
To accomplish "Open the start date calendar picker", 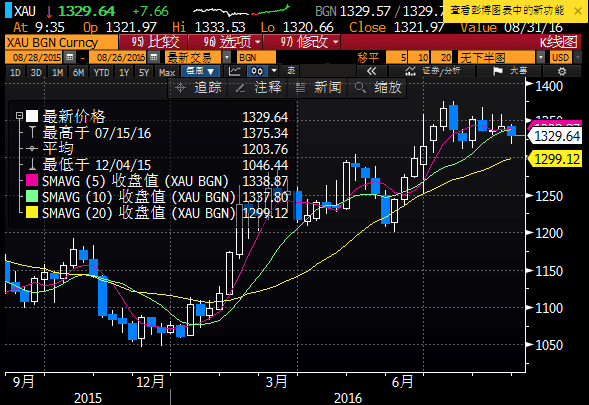I will [69, 57].
